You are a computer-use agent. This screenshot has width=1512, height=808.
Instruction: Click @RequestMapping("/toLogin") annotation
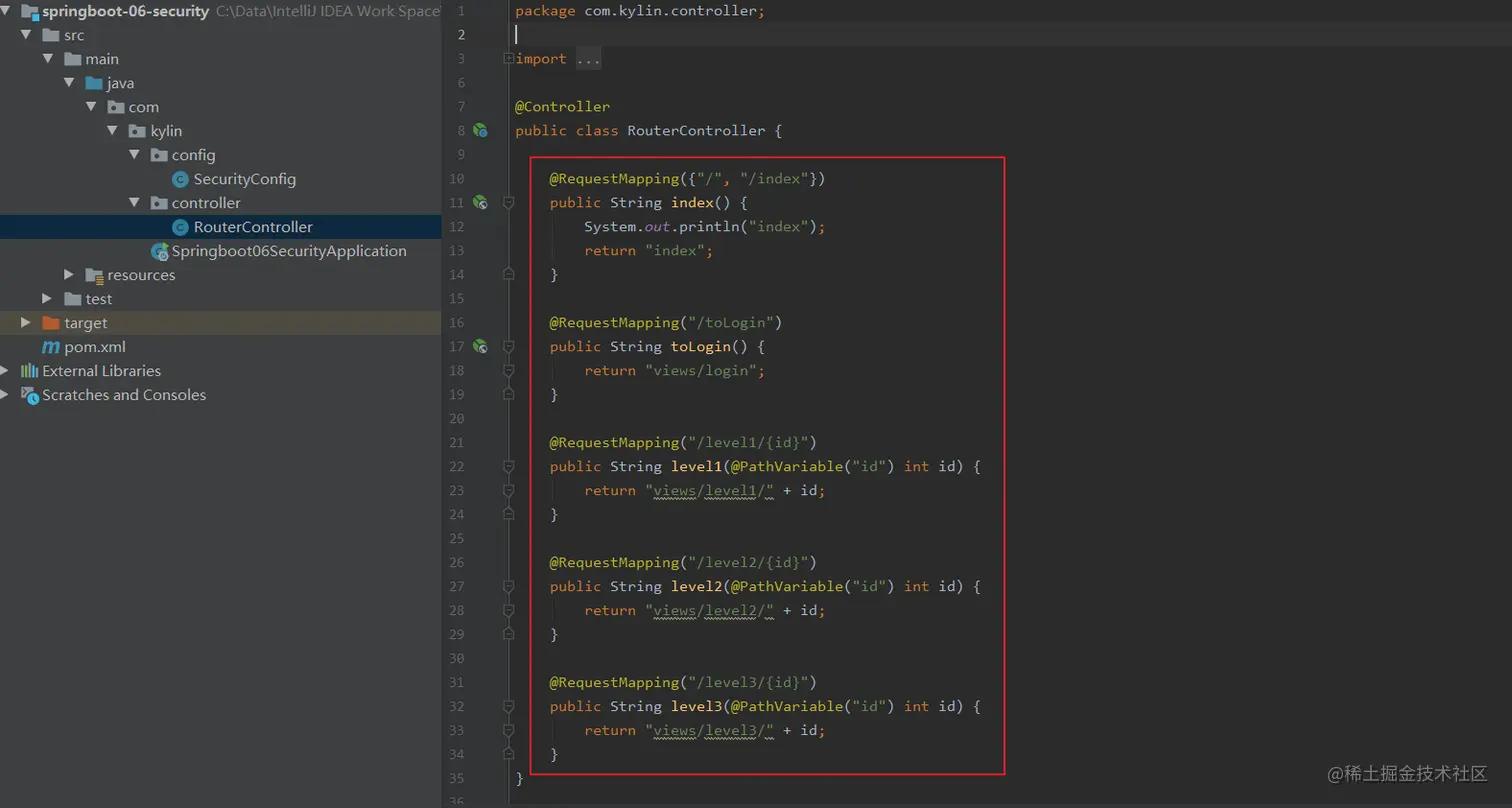666,323
